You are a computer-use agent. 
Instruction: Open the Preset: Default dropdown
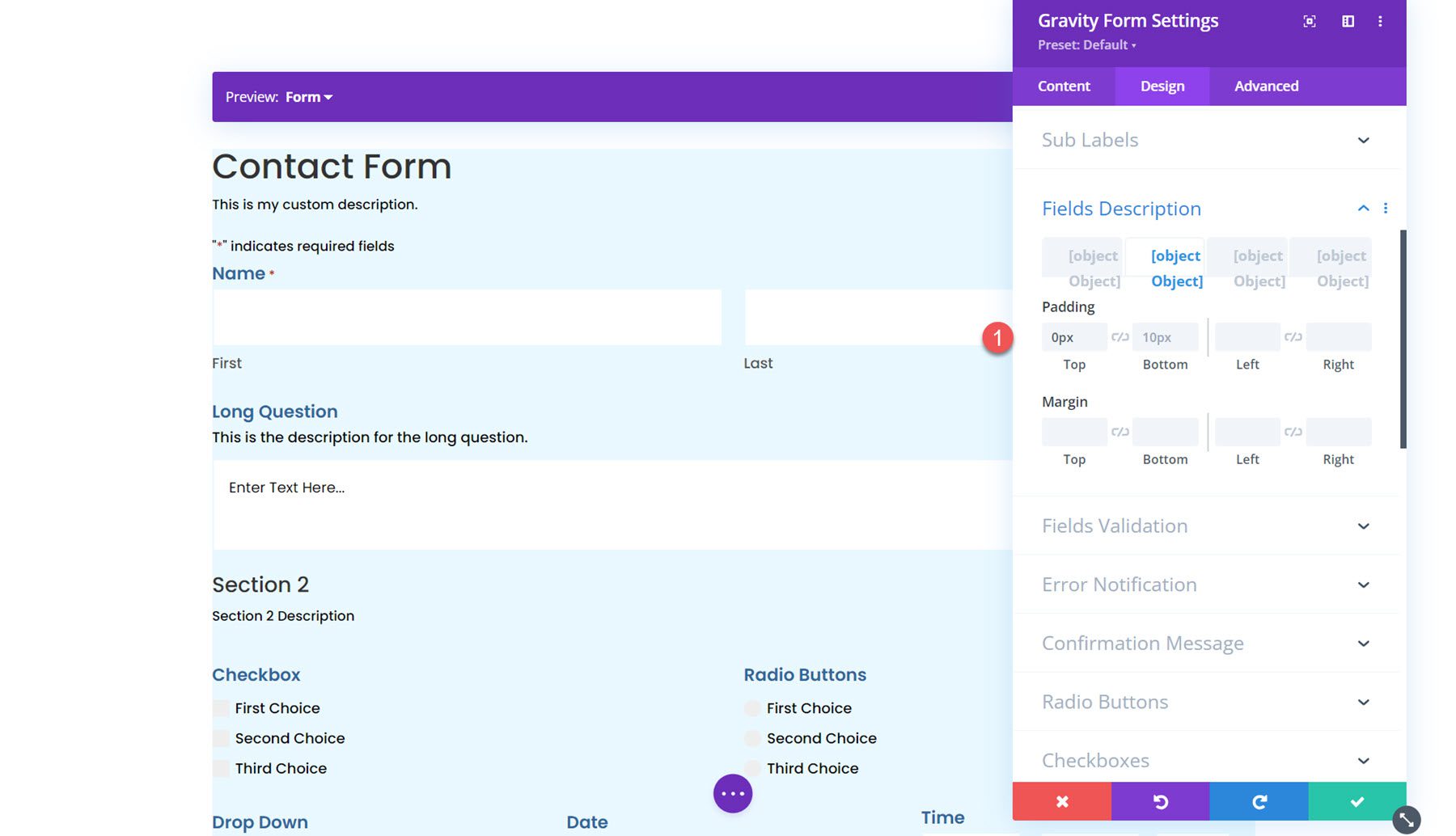[x=1087, y=45]
